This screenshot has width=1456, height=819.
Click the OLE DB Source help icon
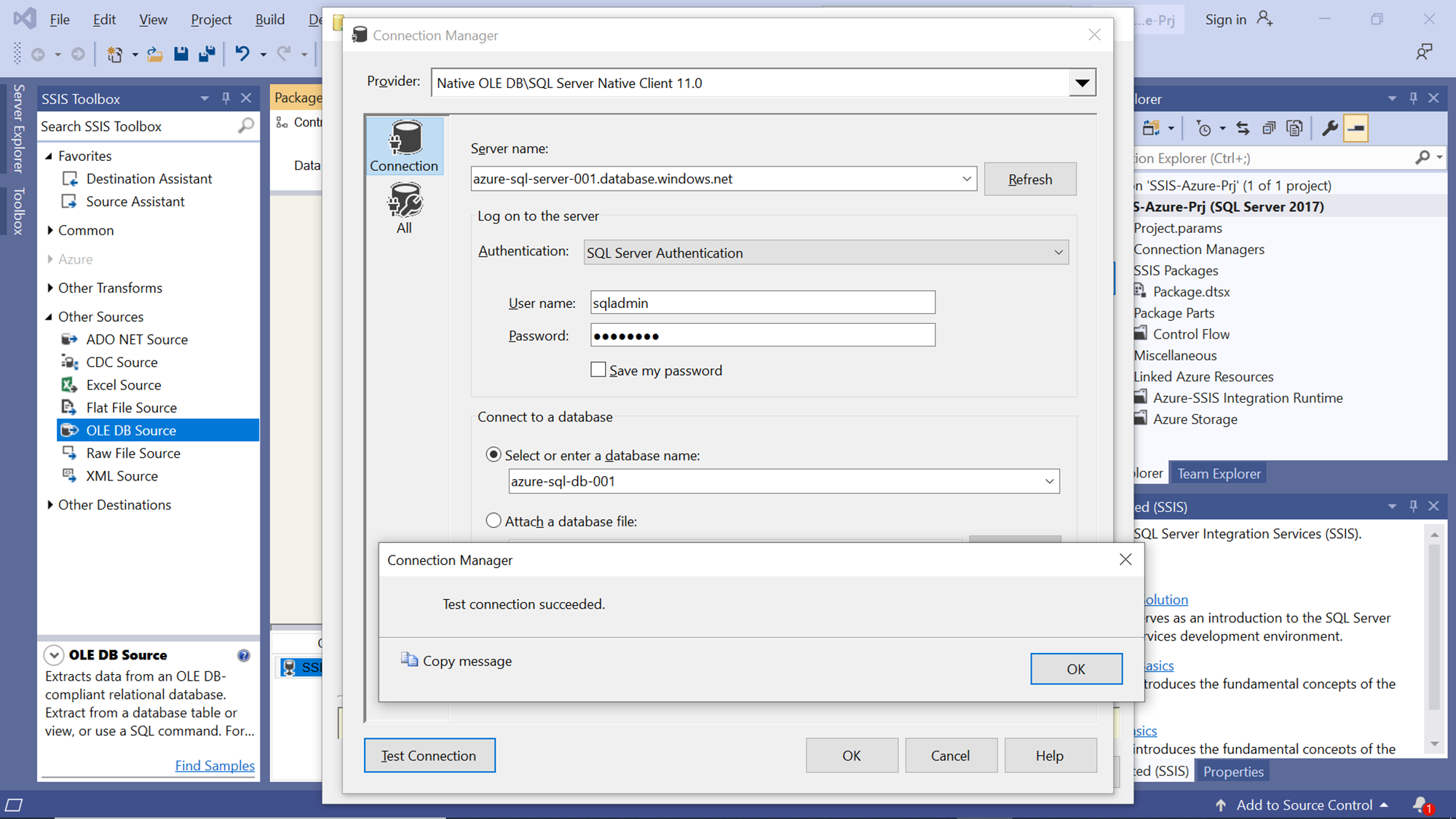click(x=243, y=655)
